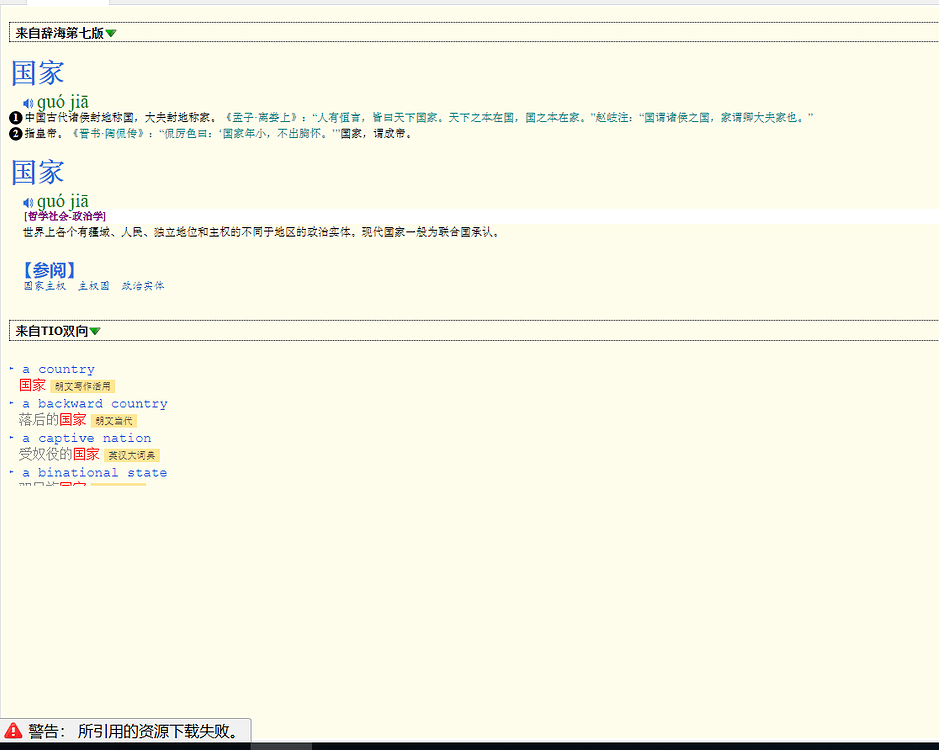Click the bullet beside 'a binational state'
Viewport: 939px width, 750px height.
tap(11, 472)
